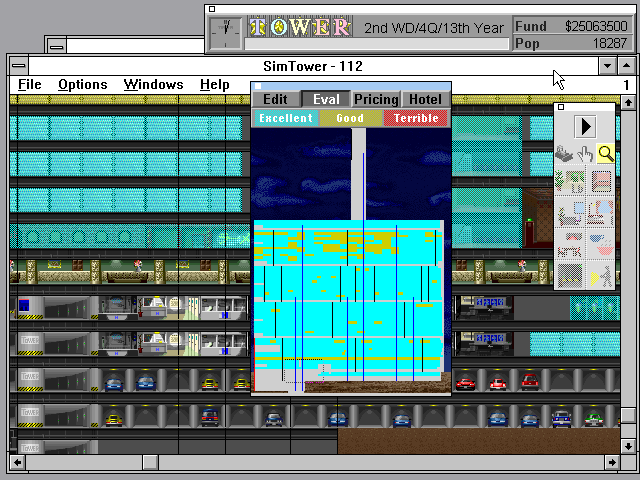Choose the dark parking facility tool

pyautogui.click(x=570, y=276)
